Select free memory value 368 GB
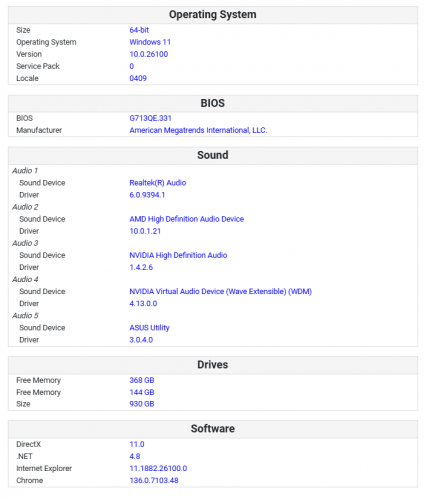This screenshot has height=500, width=426. 142,380
